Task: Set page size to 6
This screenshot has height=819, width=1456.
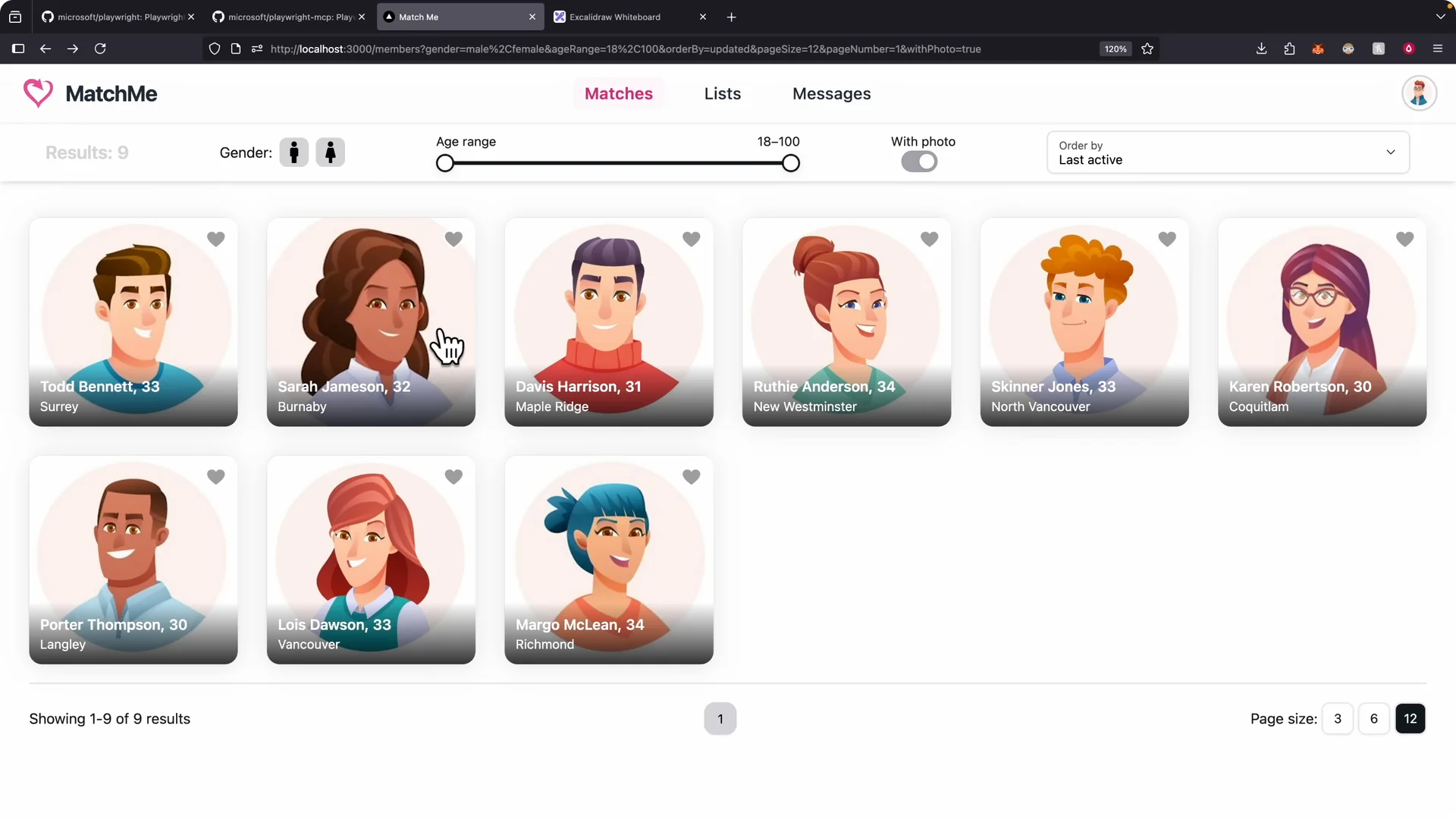Action: point(1374,719)
